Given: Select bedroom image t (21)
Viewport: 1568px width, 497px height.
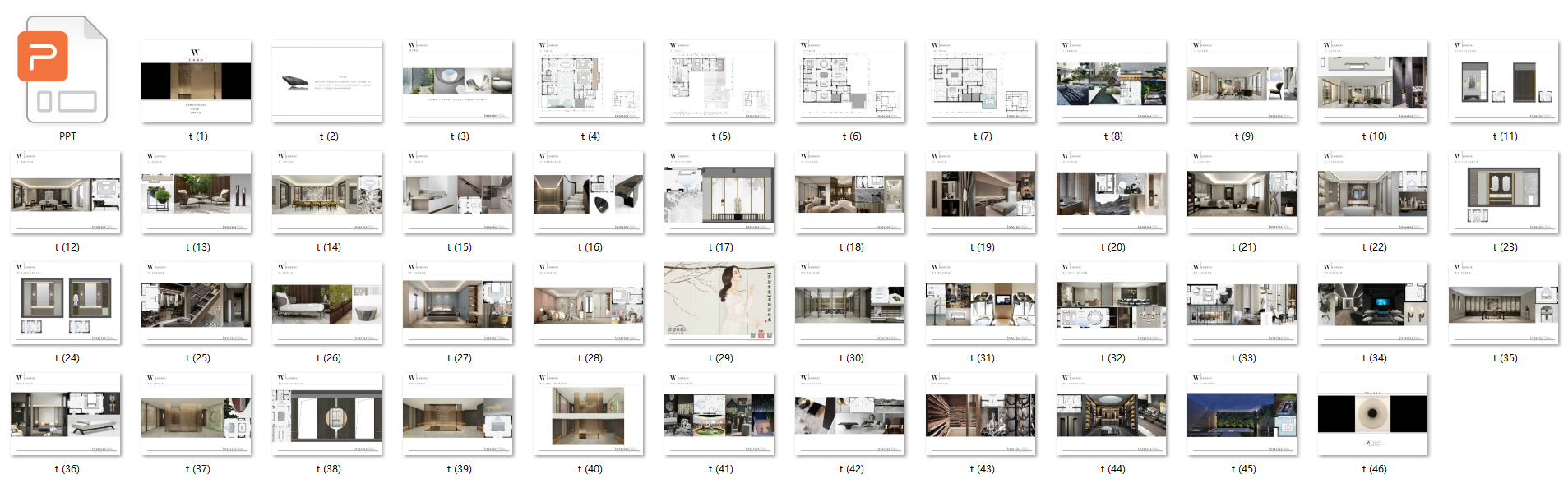Looking at the screenshot, I should (x=1242, y=192).
